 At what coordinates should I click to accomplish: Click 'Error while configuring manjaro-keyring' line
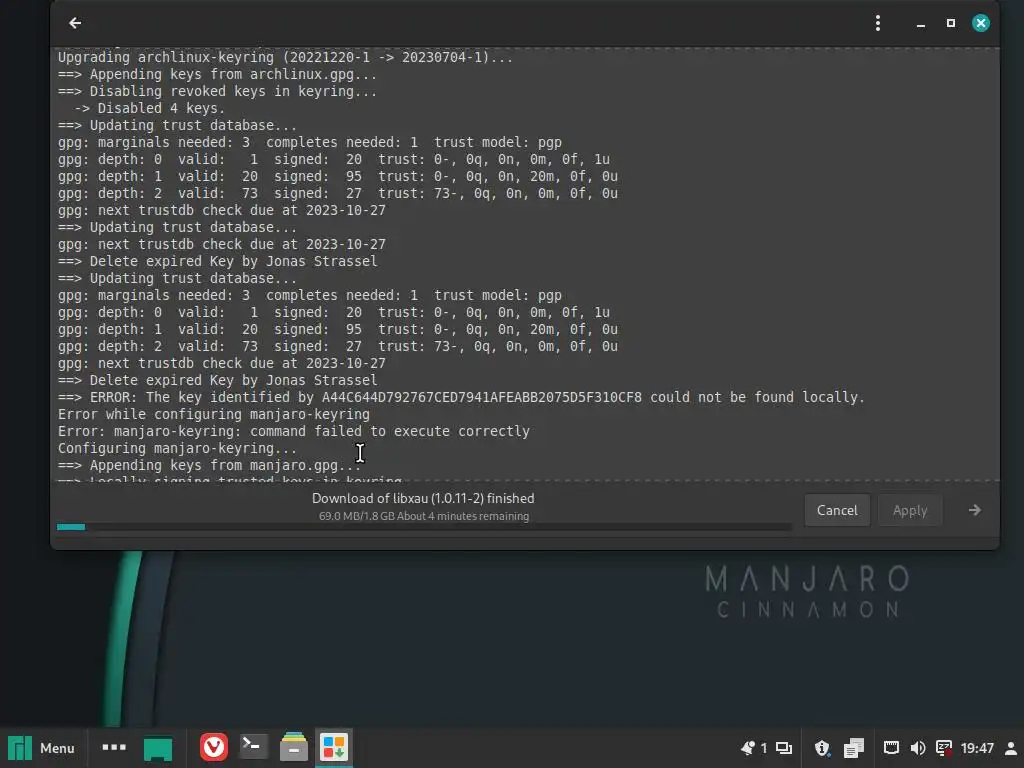pyautogui.click(x=214, y=415)
